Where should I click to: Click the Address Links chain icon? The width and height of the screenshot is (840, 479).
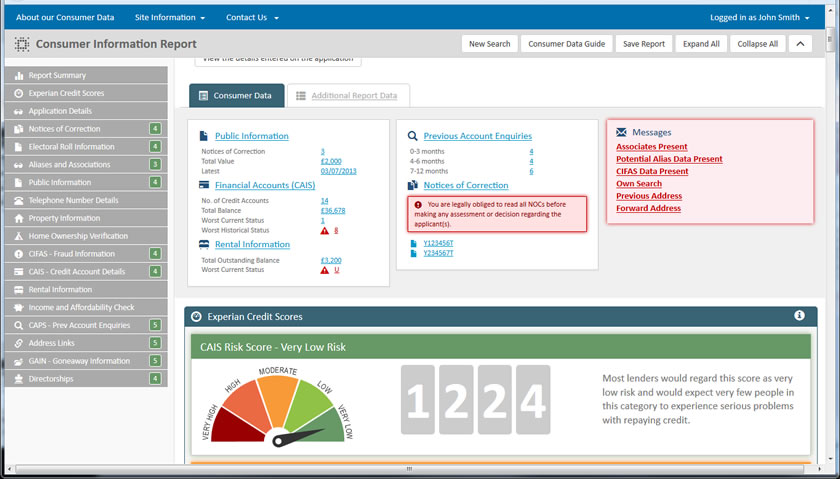click(x=19, y=343)
